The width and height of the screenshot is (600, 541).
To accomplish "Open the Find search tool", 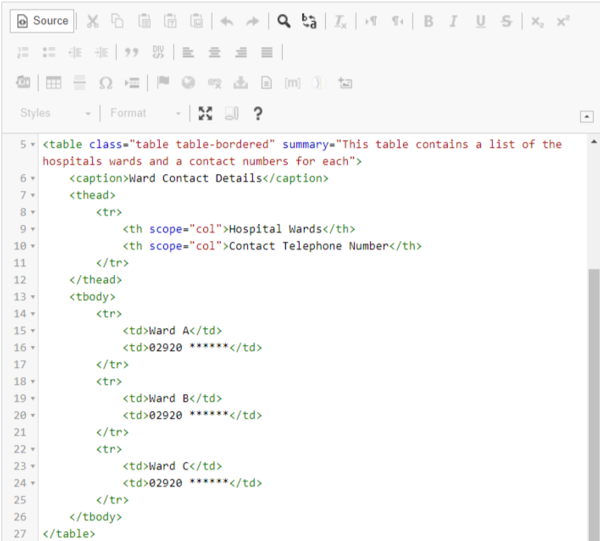I will coord(284,21).
